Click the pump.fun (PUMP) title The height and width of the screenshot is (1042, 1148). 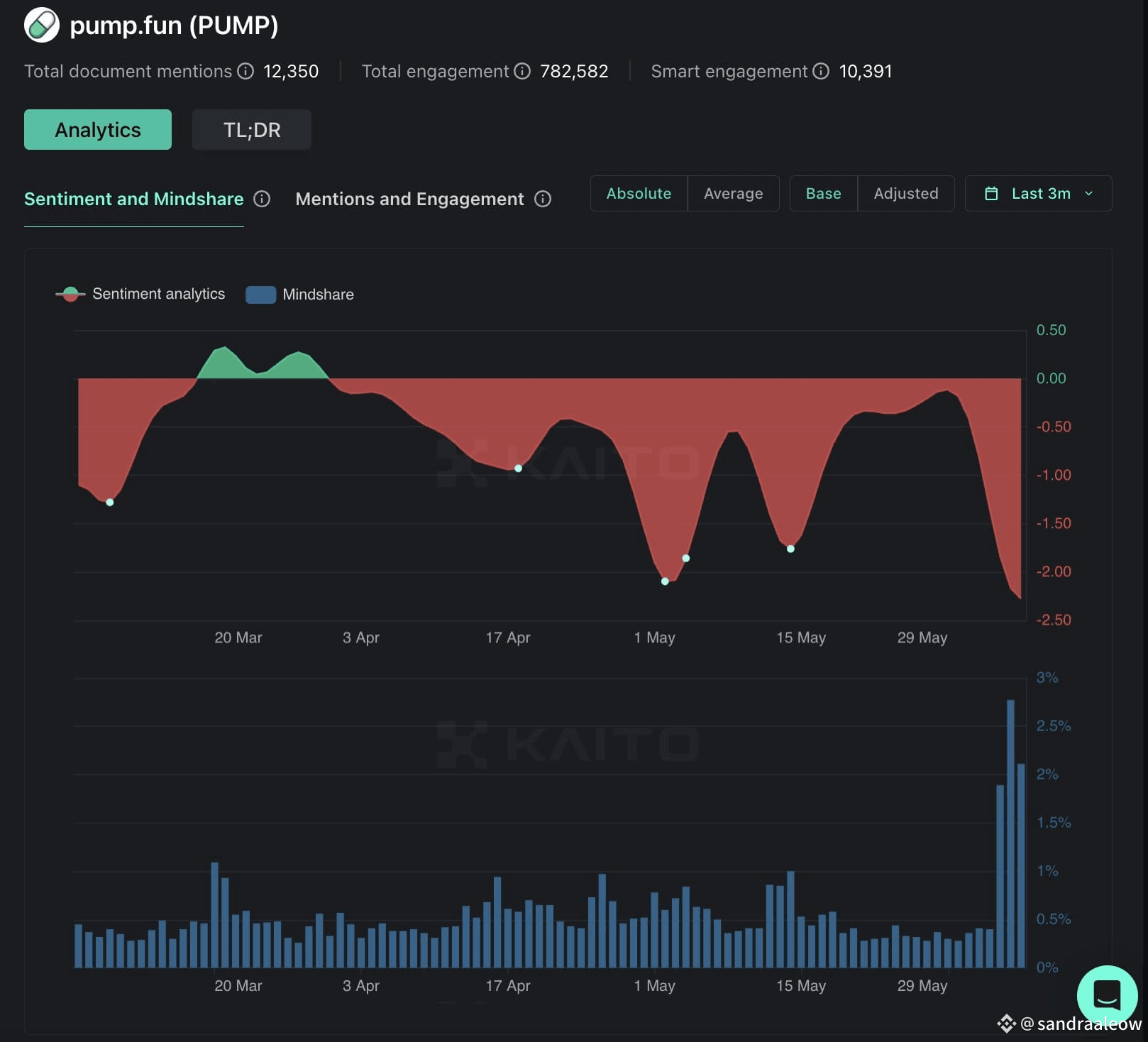pyautogui.click(x=174, y=26)
